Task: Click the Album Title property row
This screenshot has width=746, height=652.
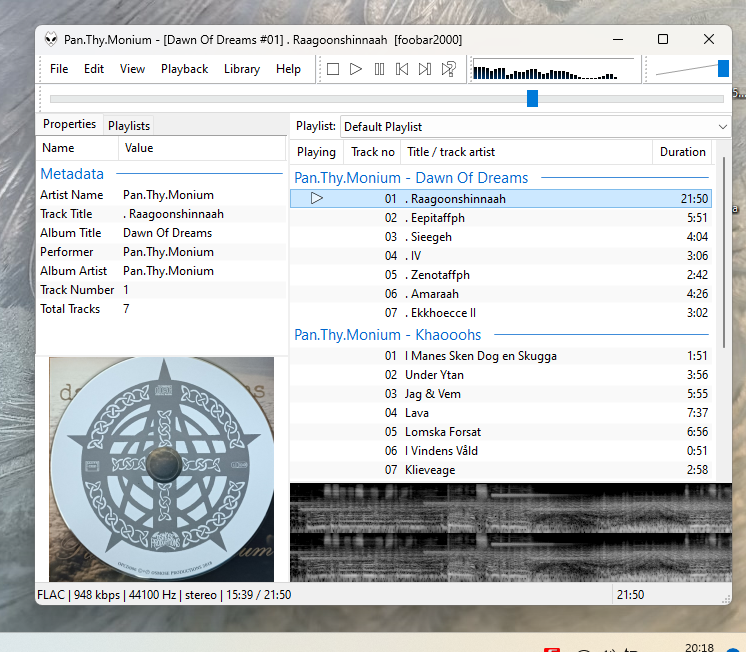Action: point(162,233)
